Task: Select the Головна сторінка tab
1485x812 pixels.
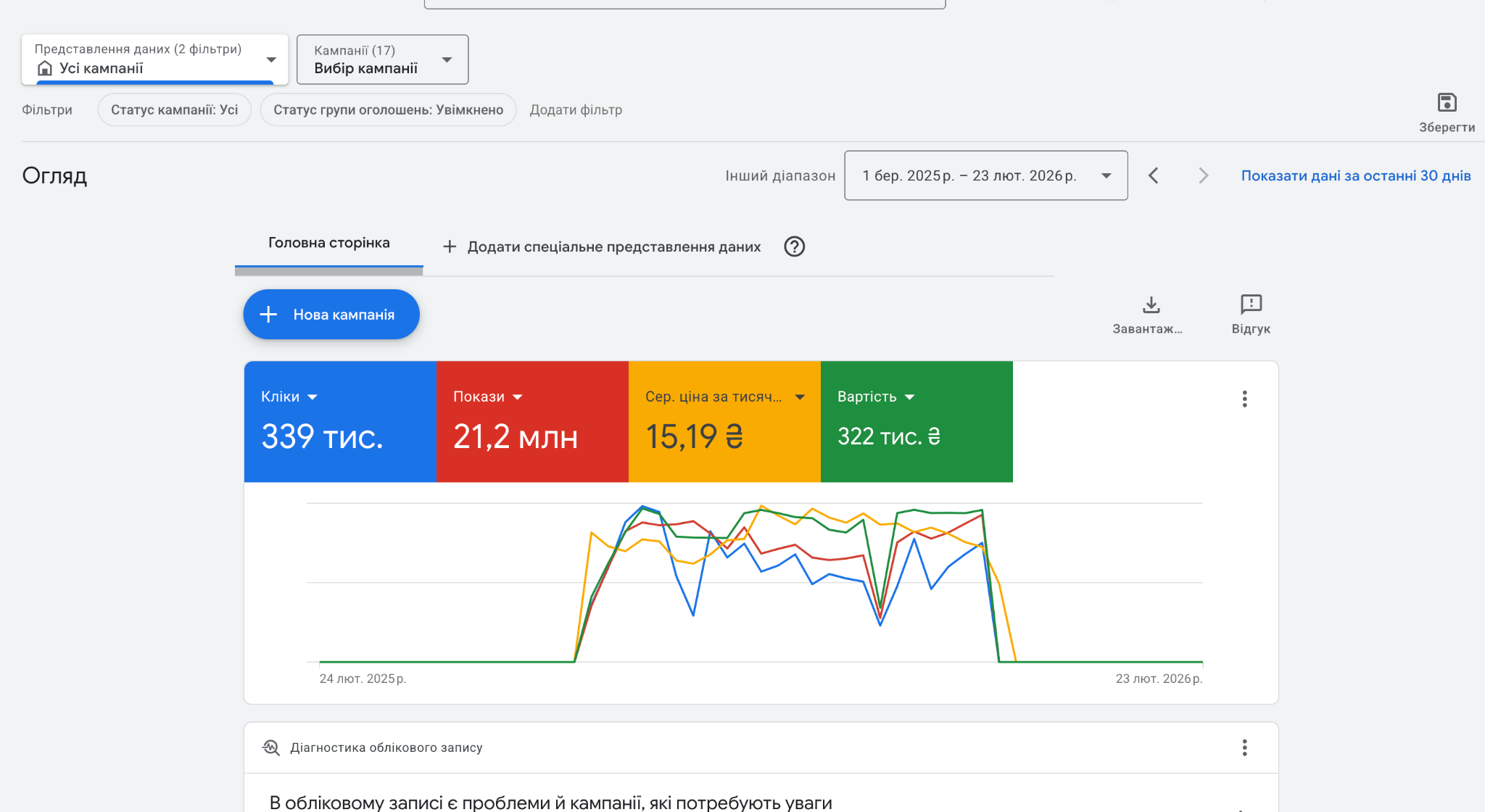Action: pyautogui.click(x=328, y=244)
